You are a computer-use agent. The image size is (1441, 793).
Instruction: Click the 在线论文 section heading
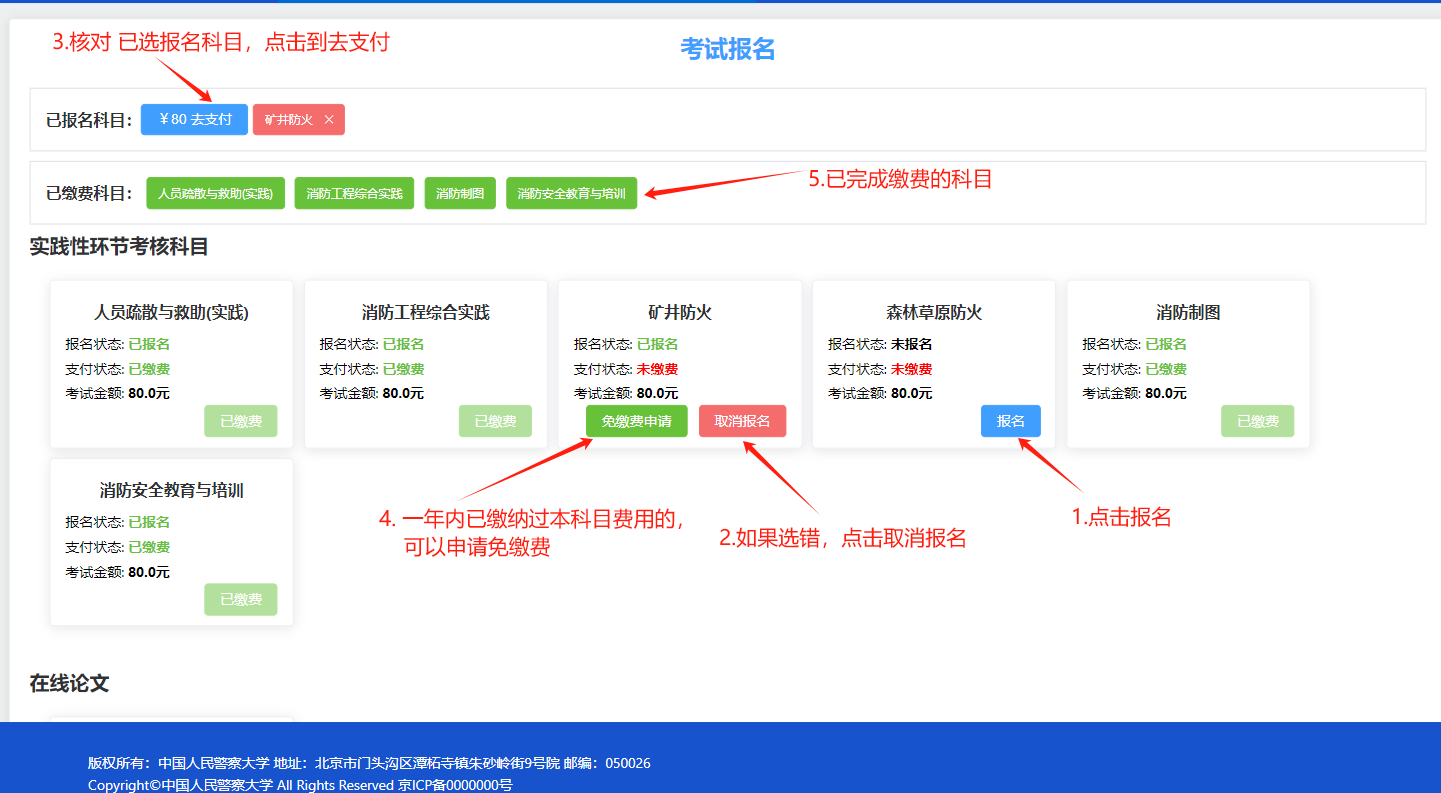pyautogui.click(x=69, y=683)
